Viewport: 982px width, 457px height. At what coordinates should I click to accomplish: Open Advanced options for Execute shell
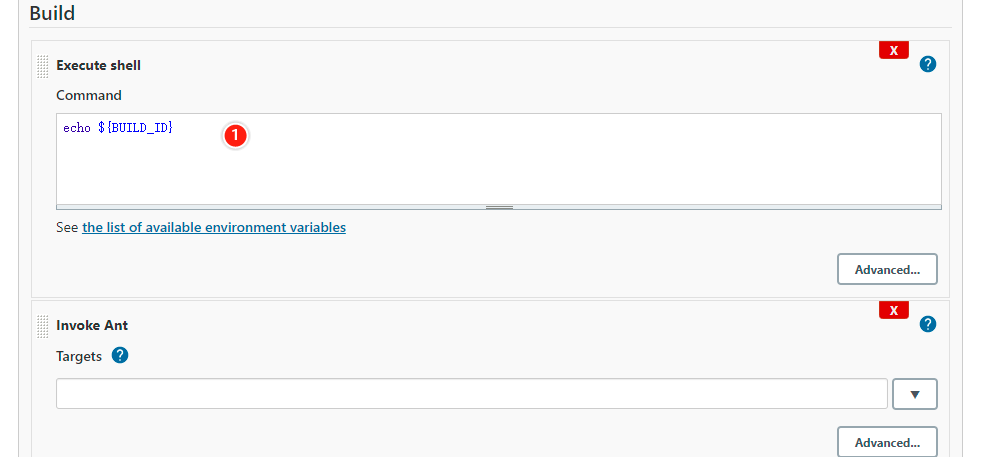tap(887, 269)
